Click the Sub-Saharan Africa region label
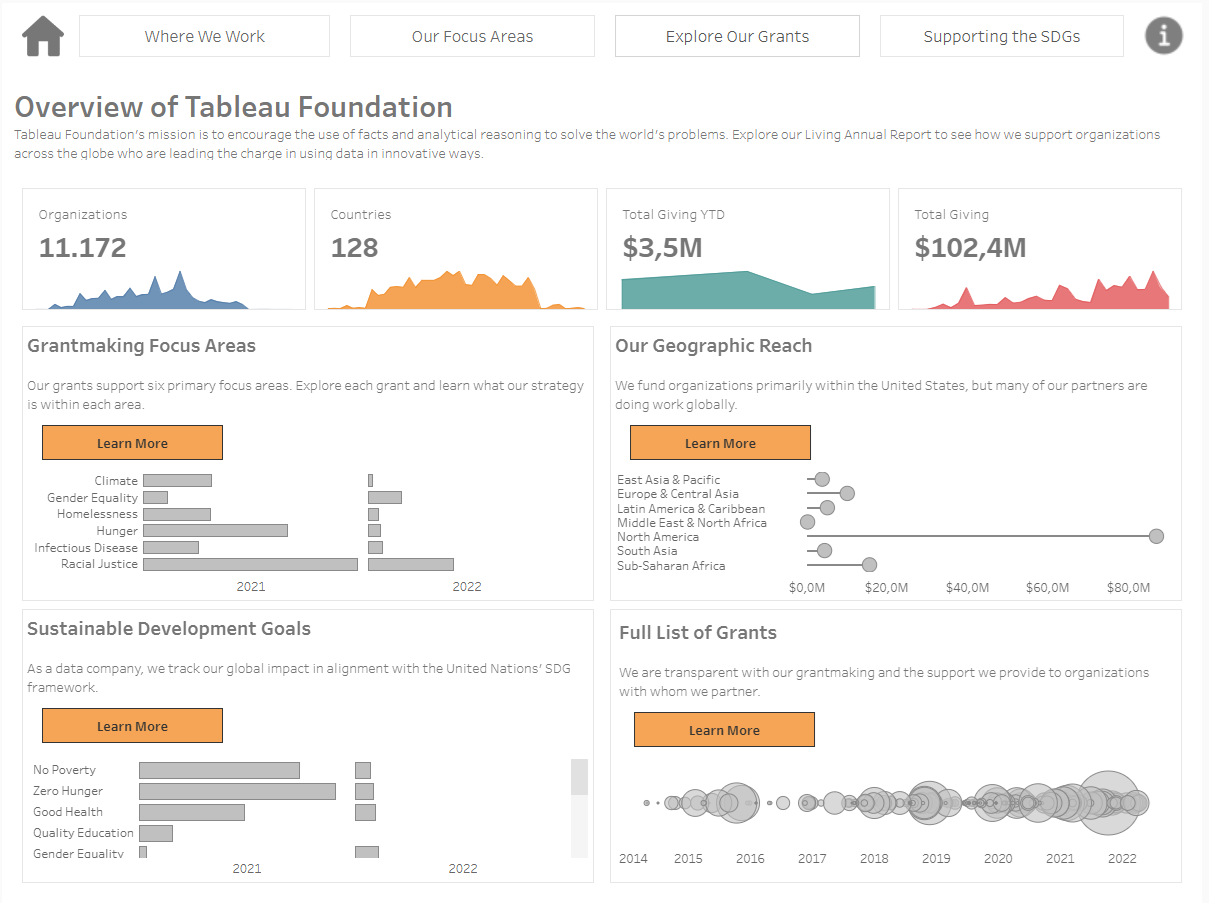The width and height of the screenshot is (1209, 903). click(x=671, y=566)
